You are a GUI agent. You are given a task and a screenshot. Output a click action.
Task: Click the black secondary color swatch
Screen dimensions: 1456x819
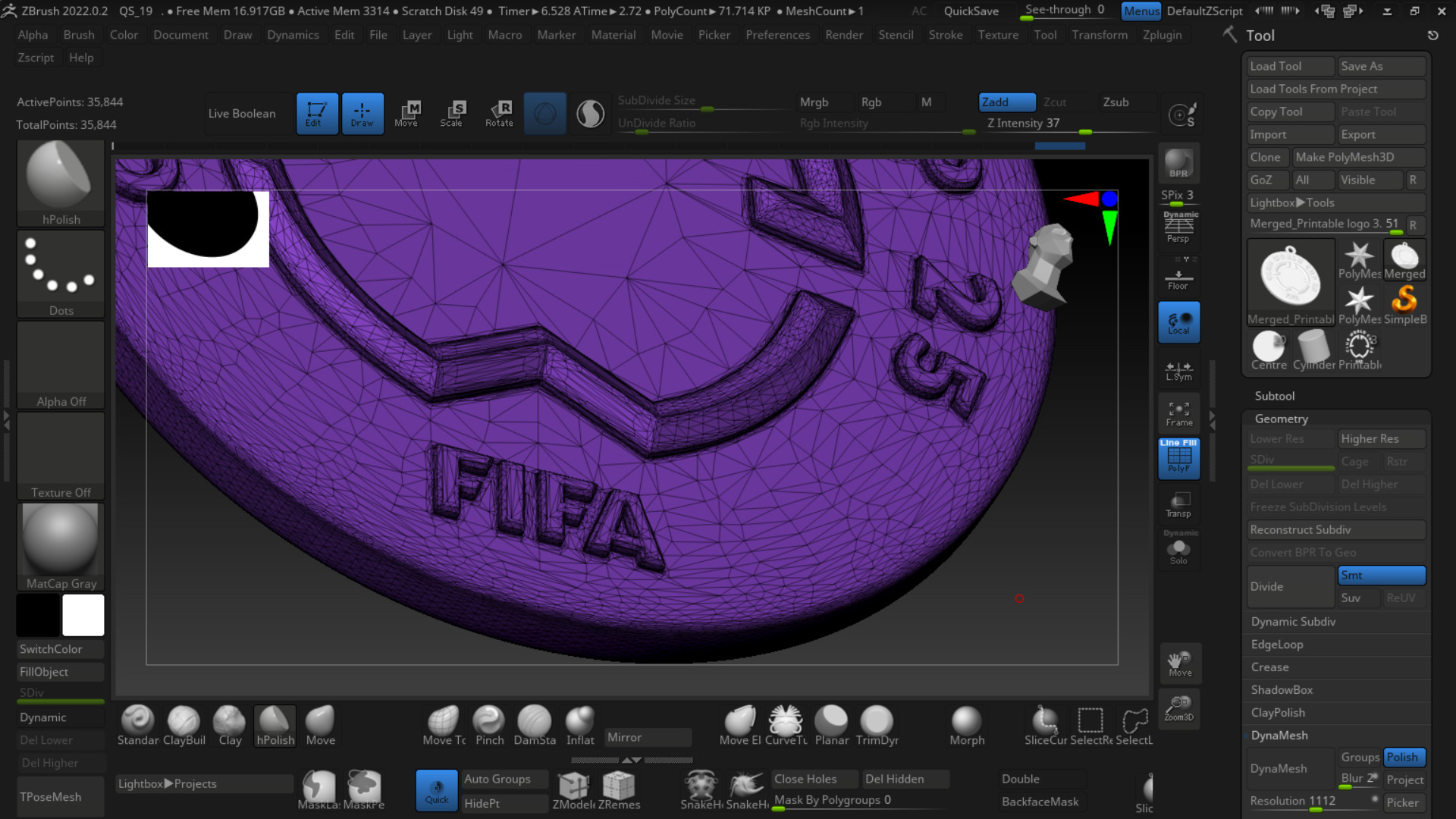tap(38, 615)
